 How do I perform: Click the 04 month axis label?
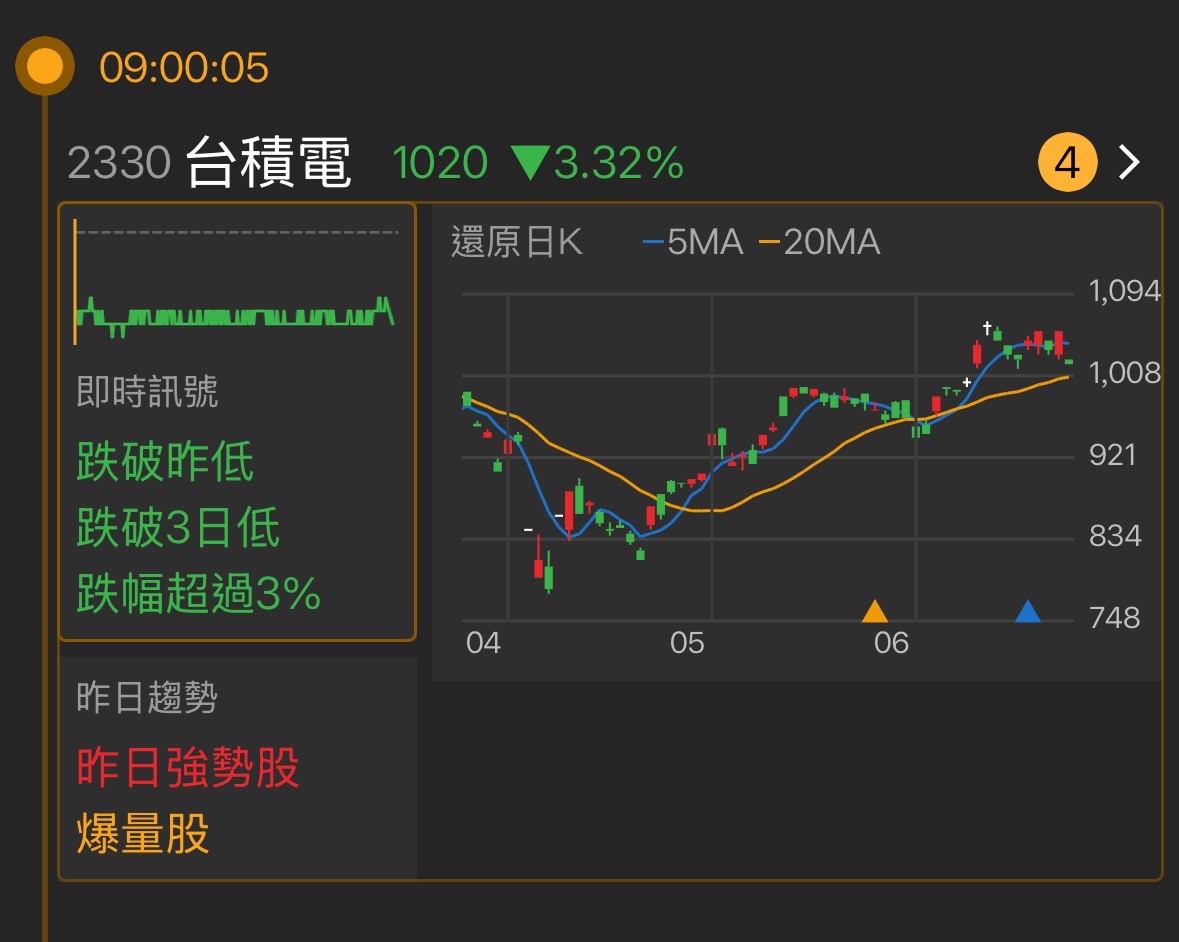[x=483, y=643]
